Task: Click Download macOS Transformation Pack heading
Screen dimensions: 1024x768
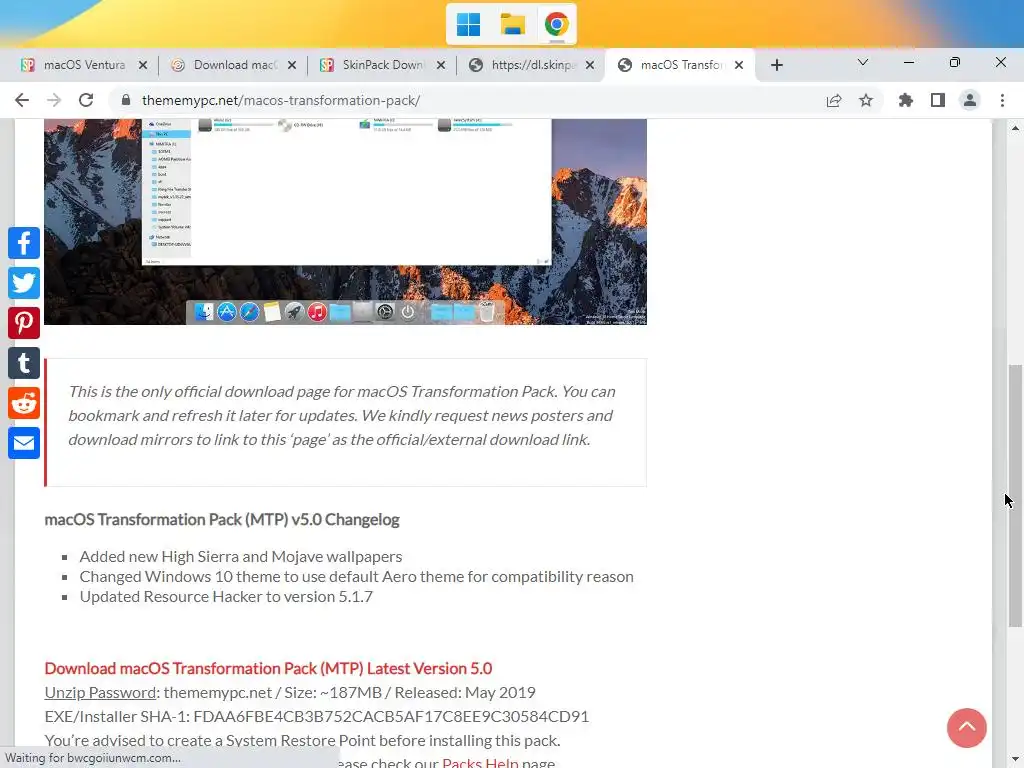Action: pyautogui.click(x=268, y=668)
